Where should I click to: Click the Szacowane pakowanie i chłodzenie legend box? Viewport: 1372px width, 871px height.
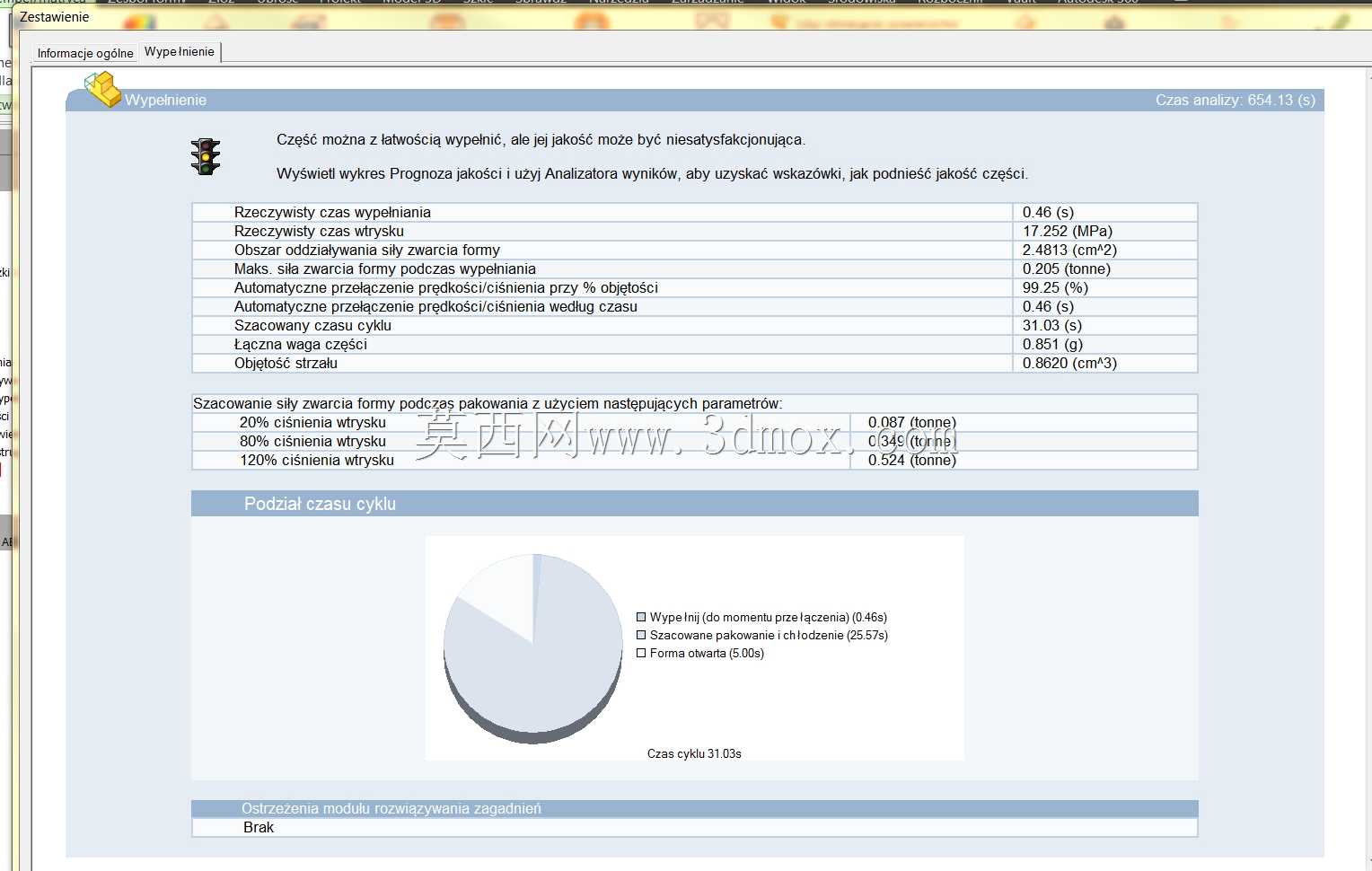coord(641,635)
